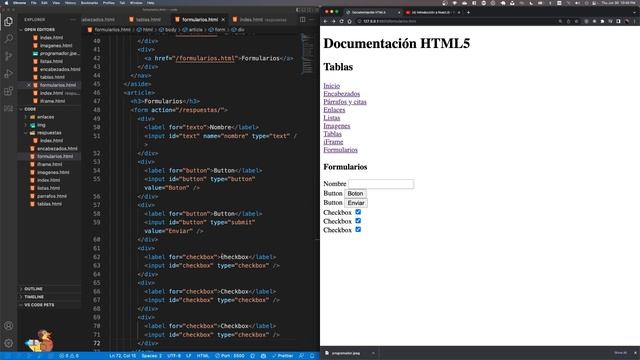Click the Nombre text input field
Image resolution: width=640 pixels, height=360 pixels.
(x=381, y=184)
